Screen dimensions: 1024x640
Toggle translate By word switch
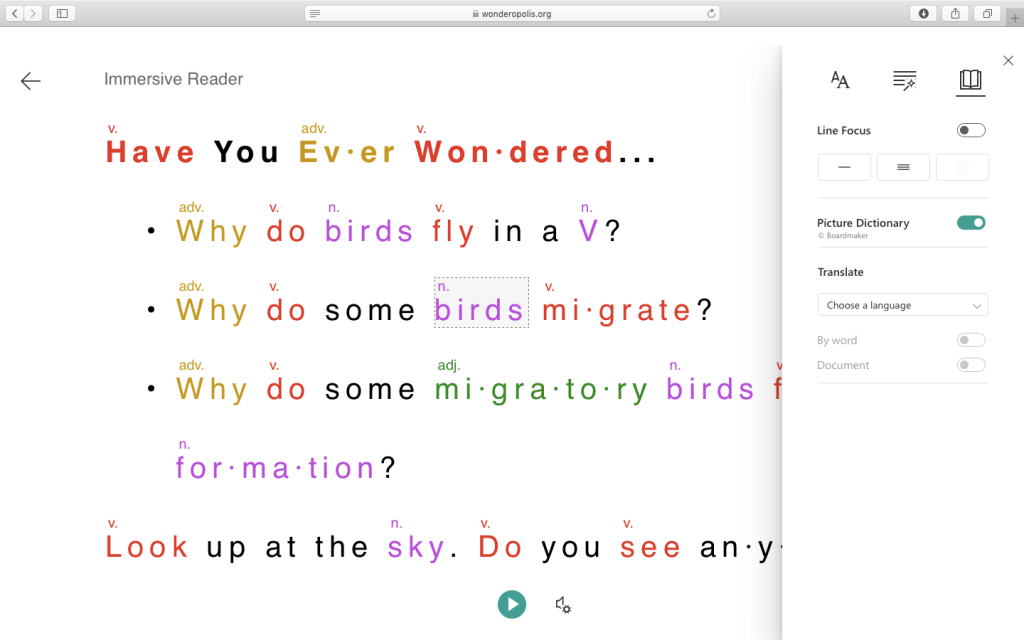[x=970, y=340]
